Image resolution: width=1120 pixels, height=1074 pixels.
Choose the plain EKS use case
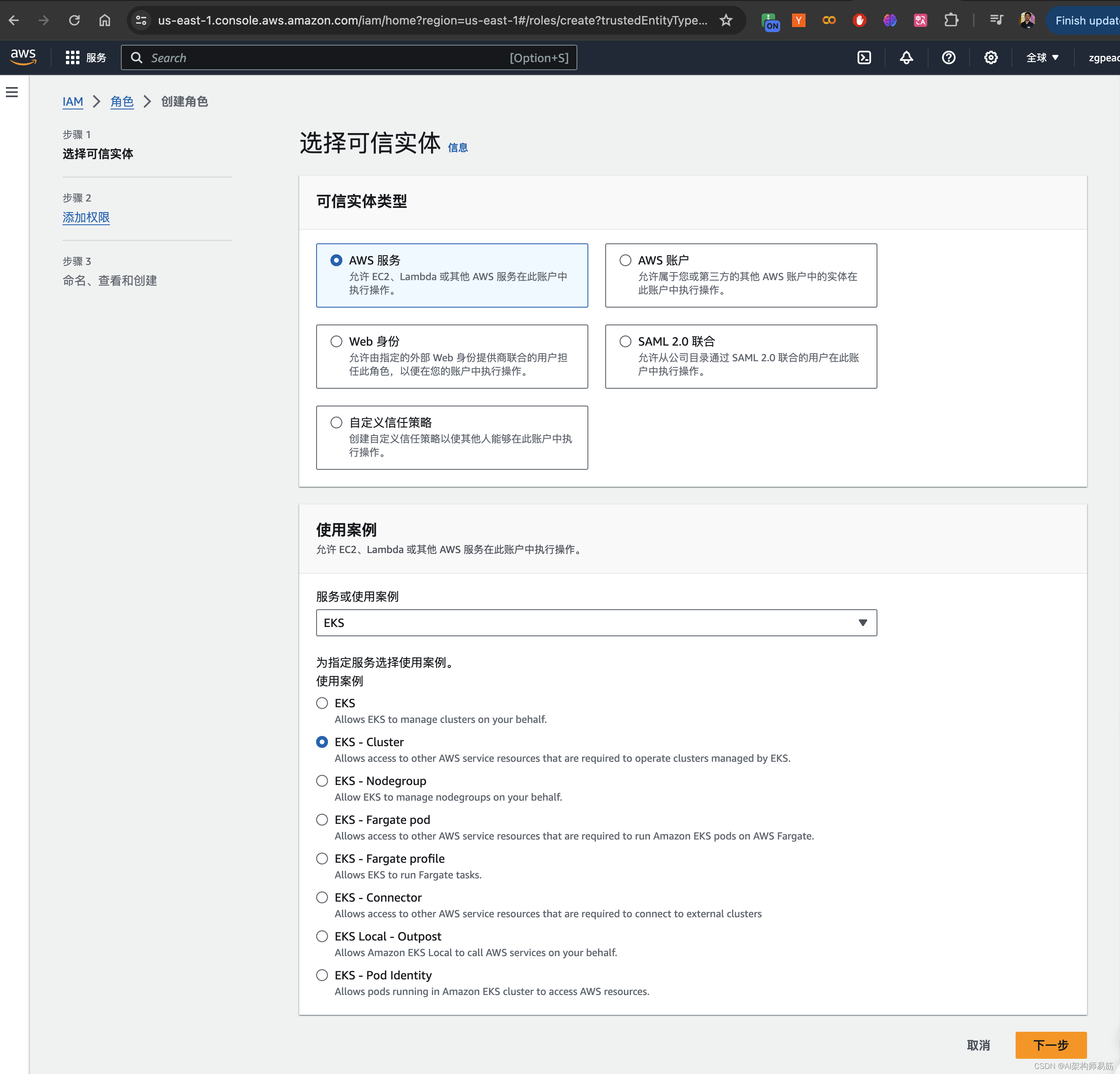[x=322, y=703]
